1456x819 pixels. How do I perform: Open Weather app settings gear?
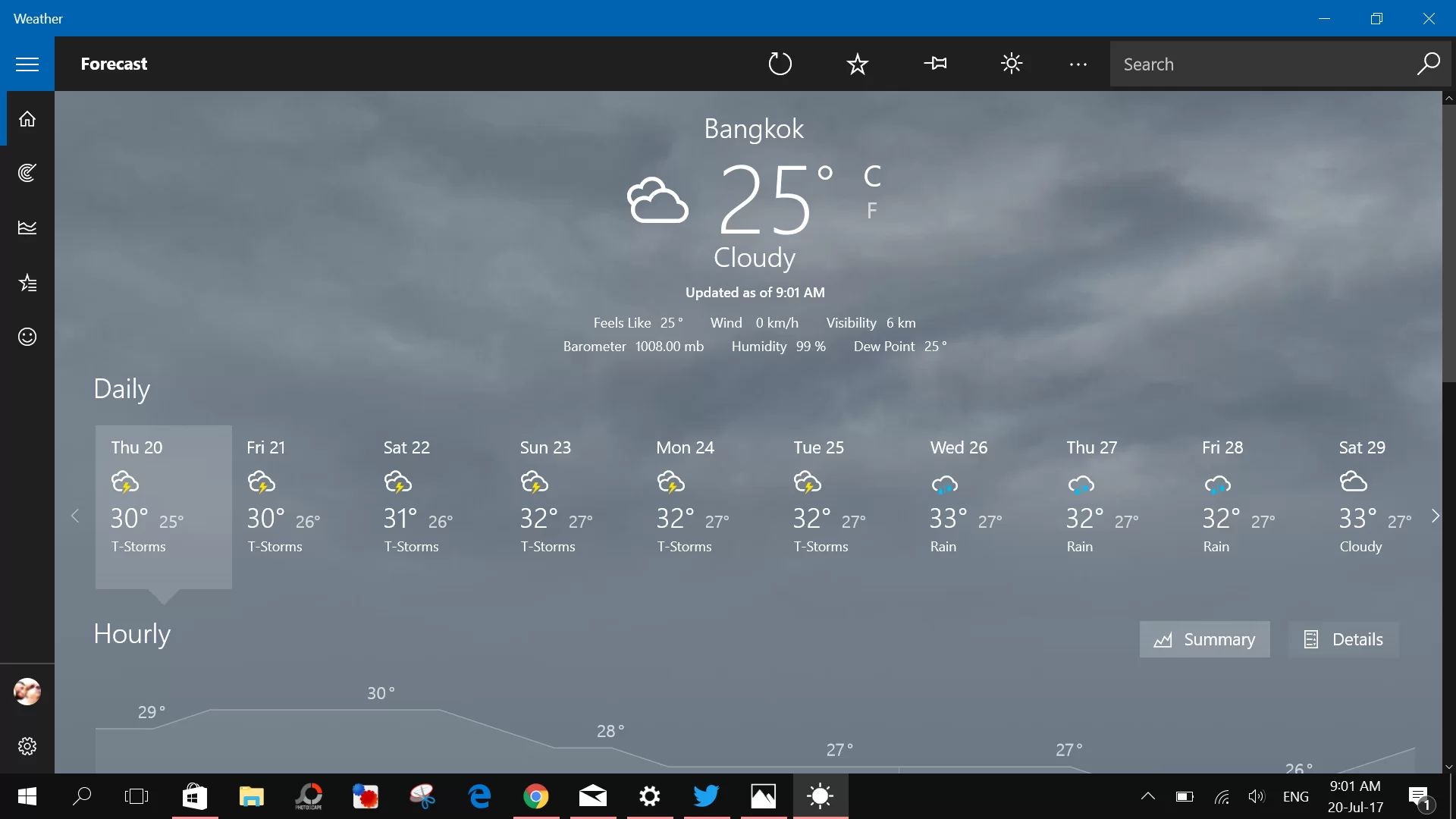coord(27,746)
